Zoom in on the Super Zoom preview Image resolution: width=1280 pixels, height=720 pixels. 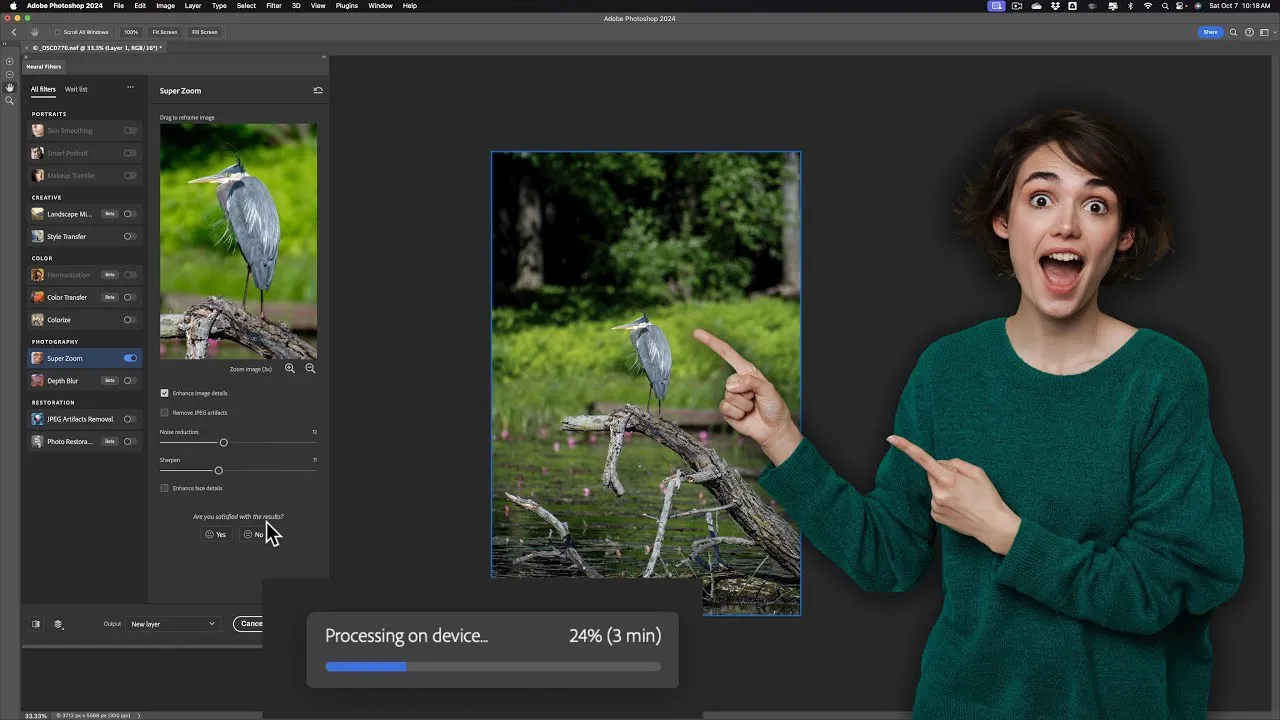pyautogui.click(x=290, y=368)
